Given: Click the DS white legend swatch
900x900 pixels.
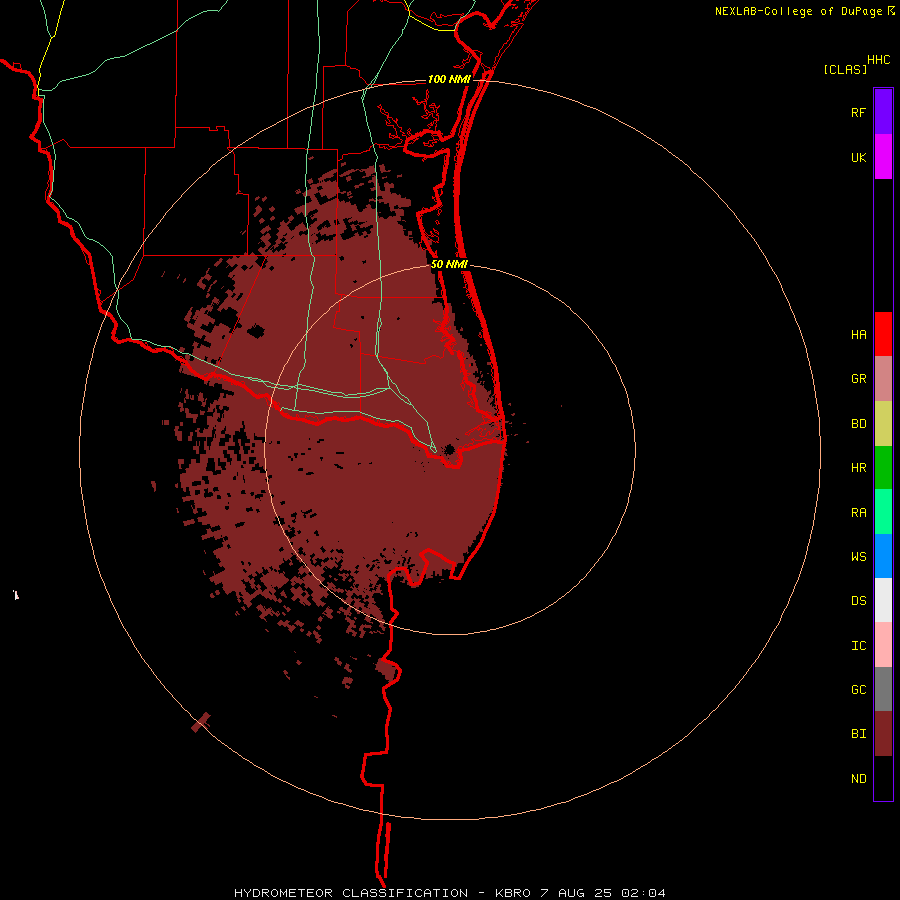Looking at the screenshot, I should 883,600.
